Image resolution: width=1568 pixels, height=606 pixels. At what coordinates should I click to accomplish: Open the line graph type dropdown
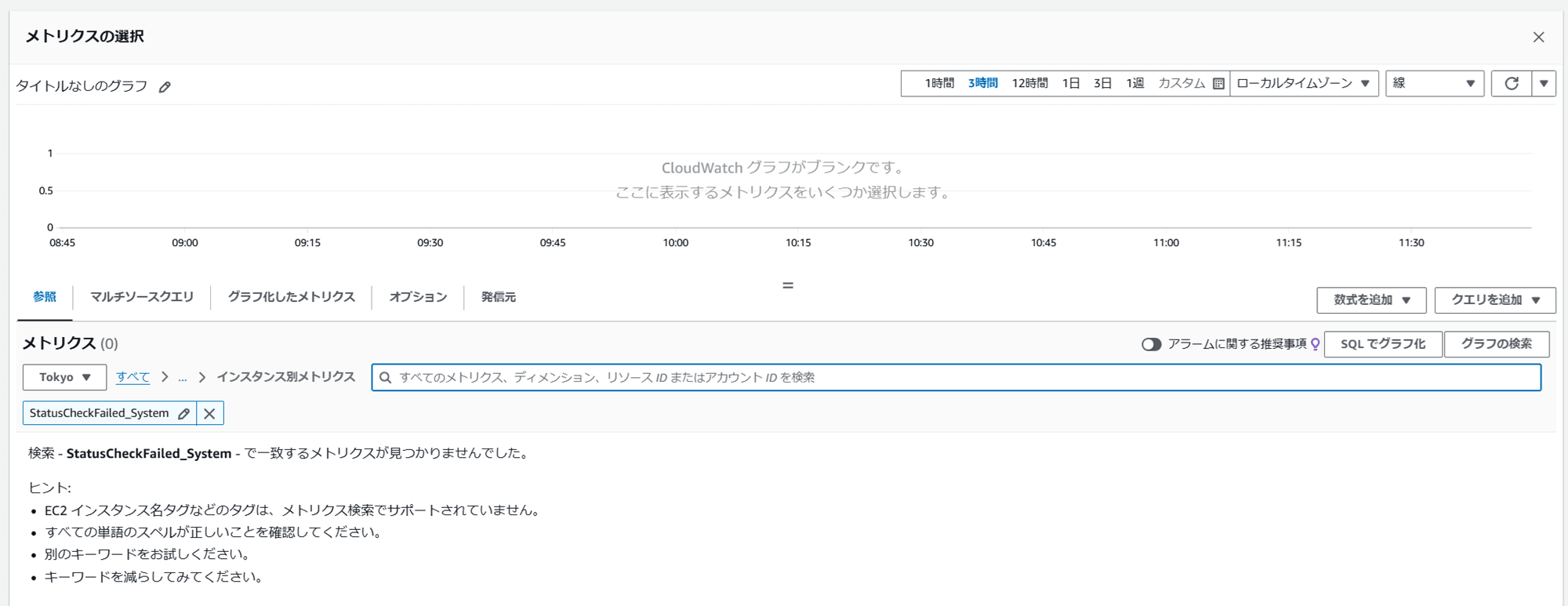point(1434,83)
